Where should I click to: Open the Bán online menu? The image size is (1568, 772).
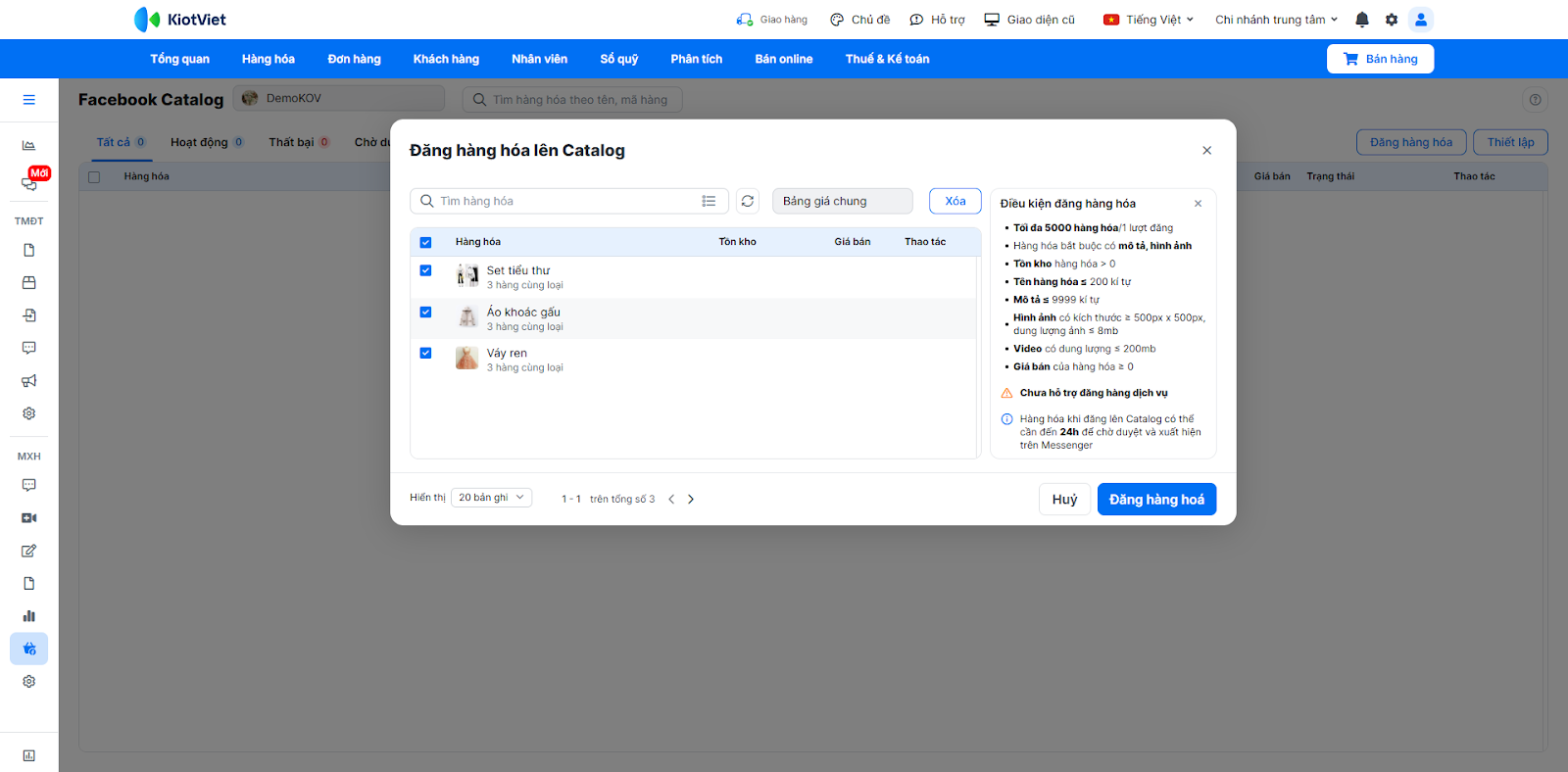click(784, 59)
